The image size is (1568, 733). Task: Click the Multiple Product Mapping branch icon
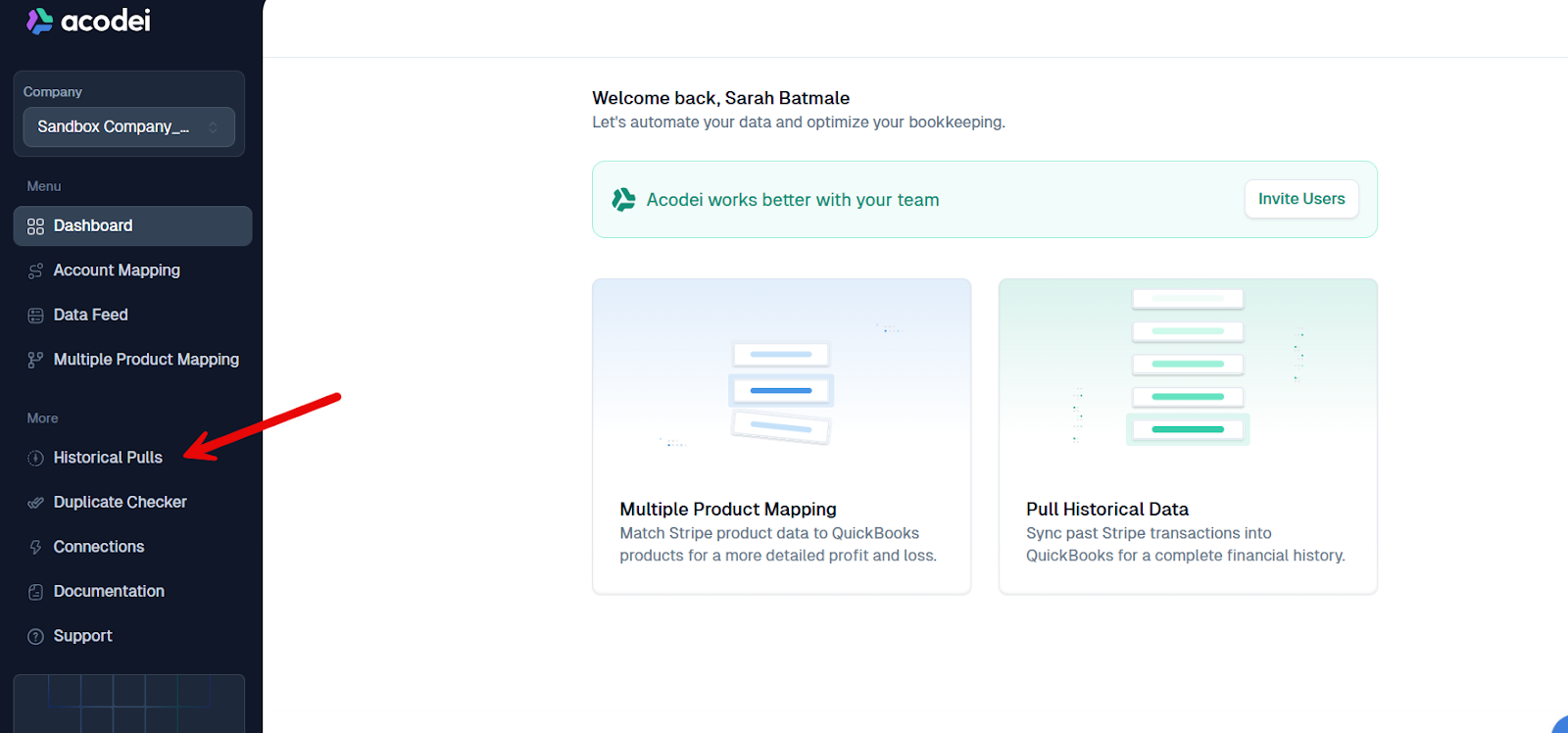[35, 361]
